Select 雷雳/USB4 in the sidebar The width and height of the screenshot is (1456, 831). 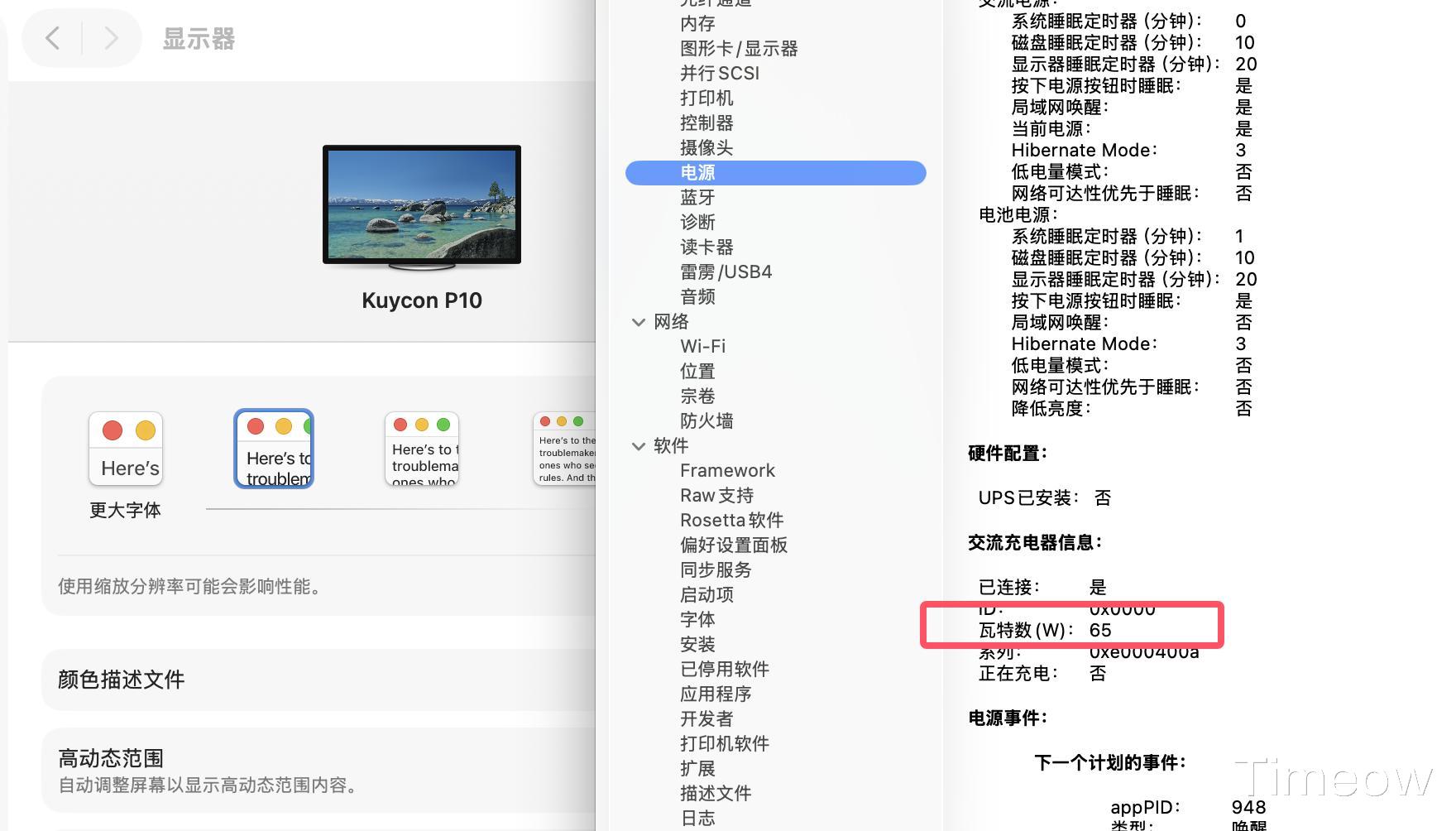pos(726,272)
